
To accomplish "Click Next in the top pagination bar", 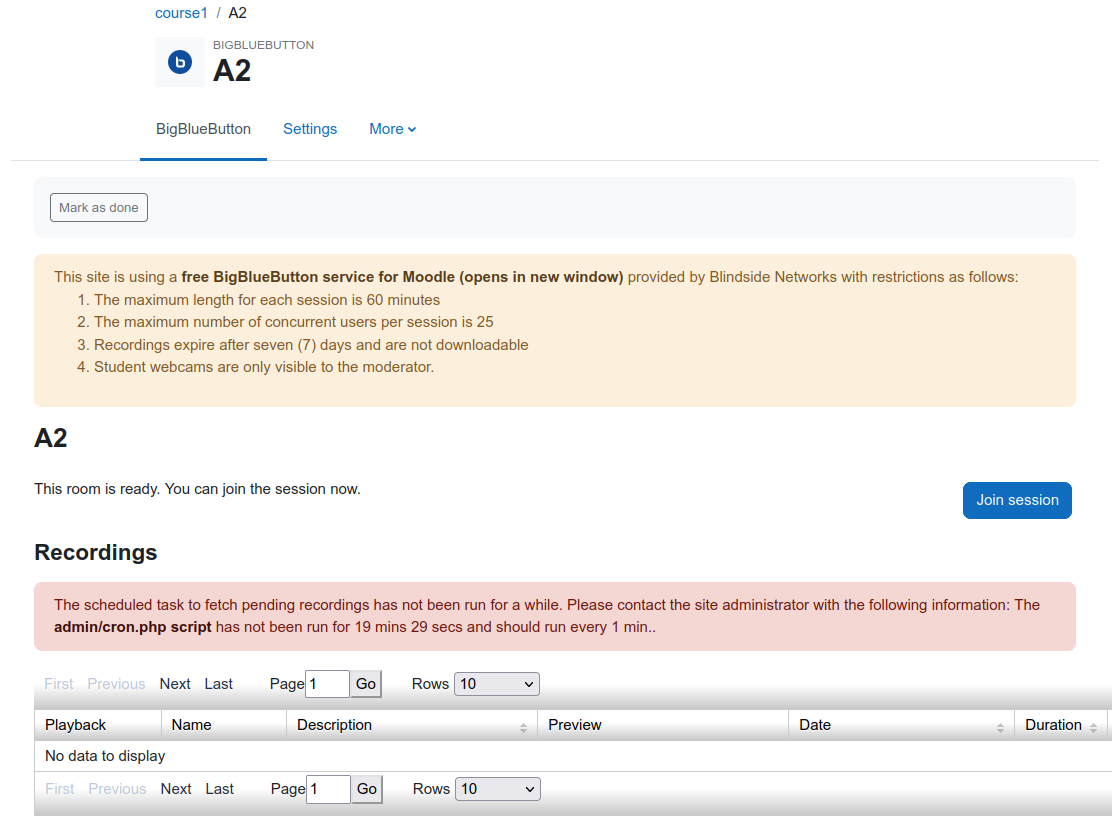I will (175, 684).
